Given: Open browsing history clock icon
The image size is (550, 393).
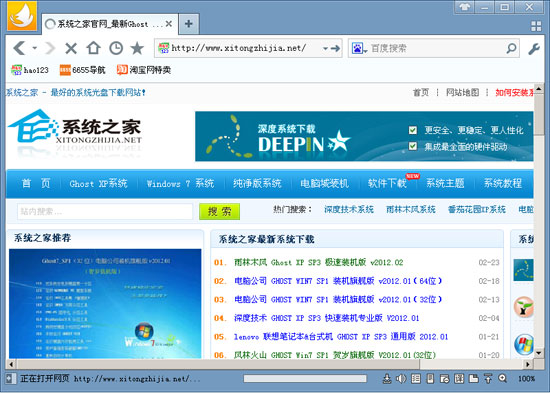Looking at the screenshot, I should (x=116, y=48).
